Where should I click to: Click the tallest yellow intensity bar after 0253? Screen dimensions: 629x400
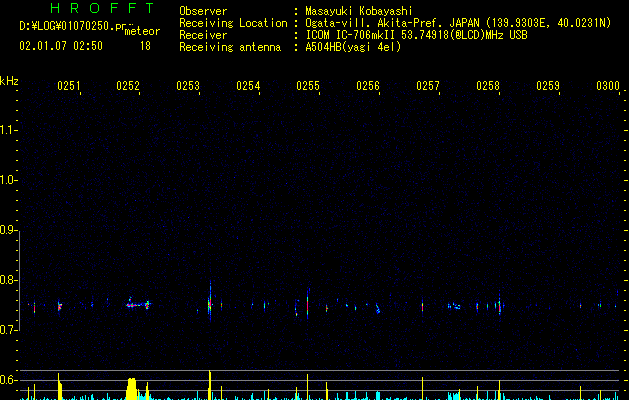coord(210,385)
